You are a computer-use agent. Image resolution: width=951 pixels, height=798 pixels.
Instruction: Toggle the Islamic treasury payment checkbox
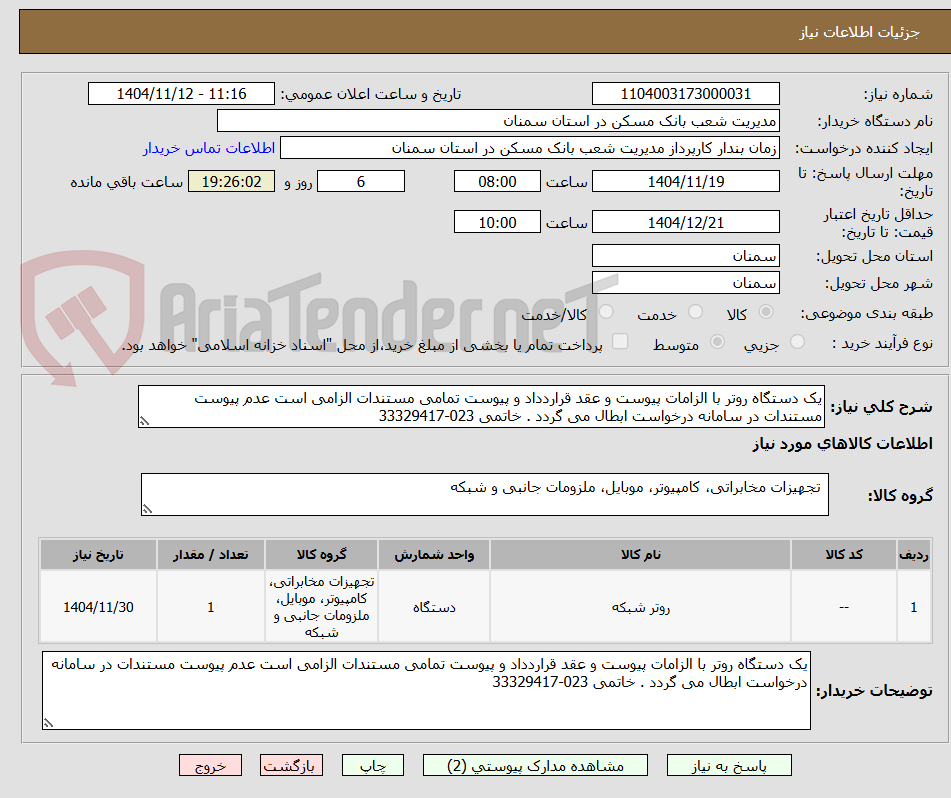coord(620,341)
